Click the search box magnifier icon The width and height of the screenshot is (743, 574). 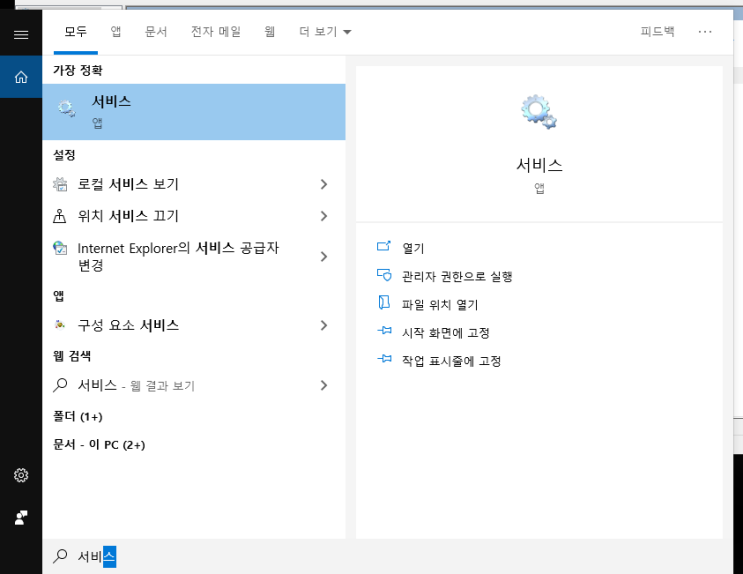pos(60,556)
